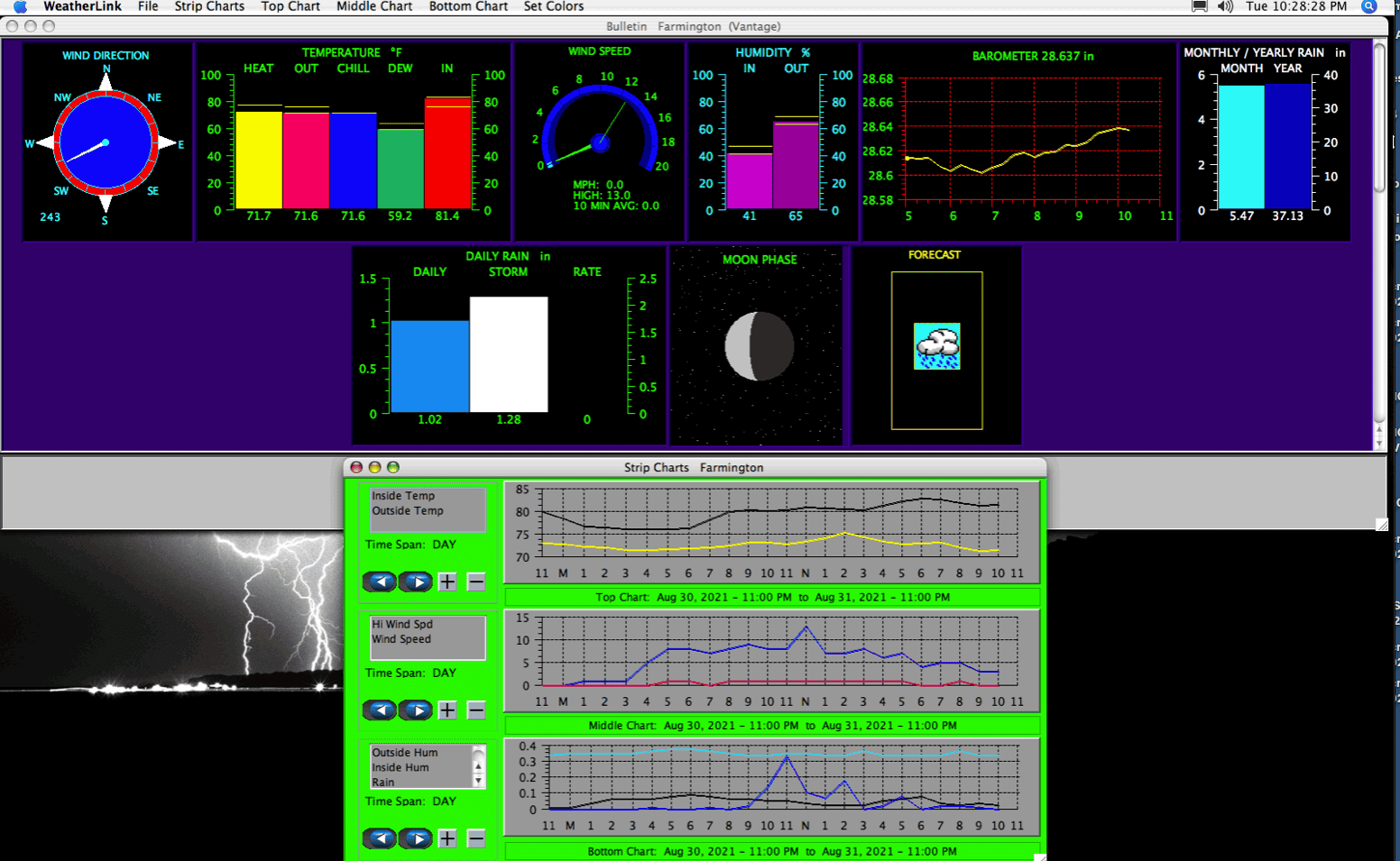
Task: Click minus zoom button for Bottom Chart
Action: (x=476, y=838)
